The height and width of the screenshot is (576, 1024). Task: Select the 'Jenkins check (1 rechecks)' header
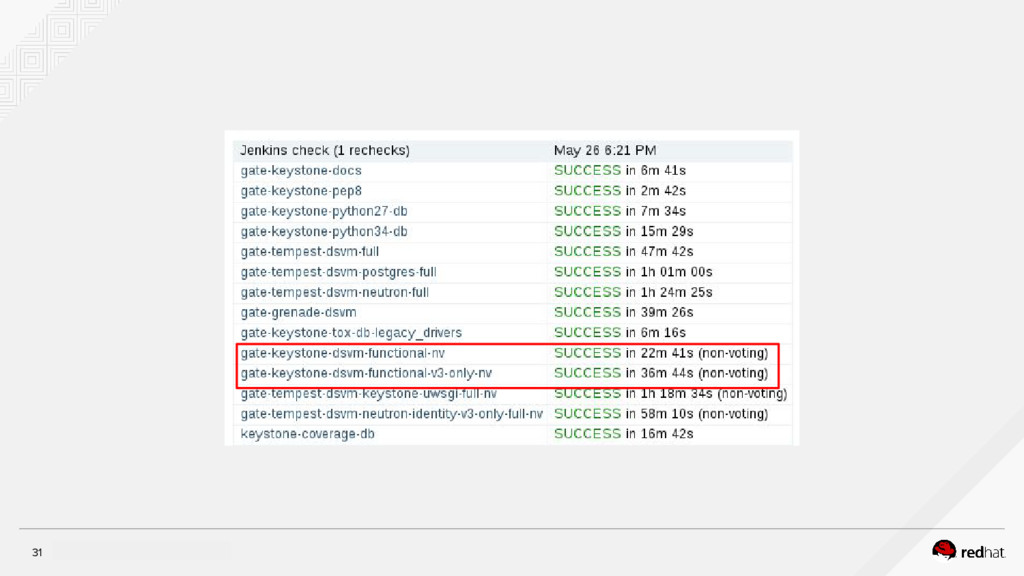[325, 151]
